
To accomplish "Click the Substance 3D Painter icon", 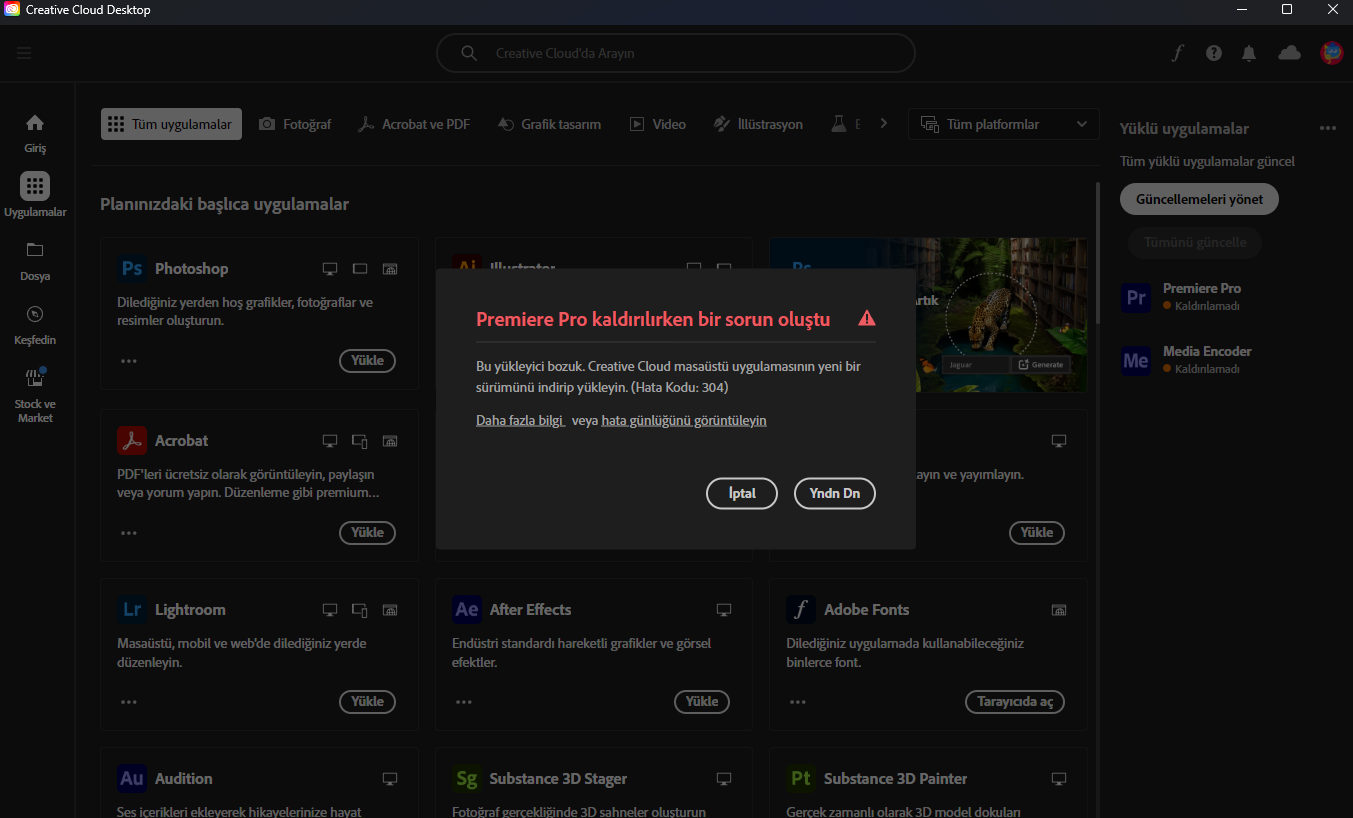I will pyautogui.click(x=800, y=778).
